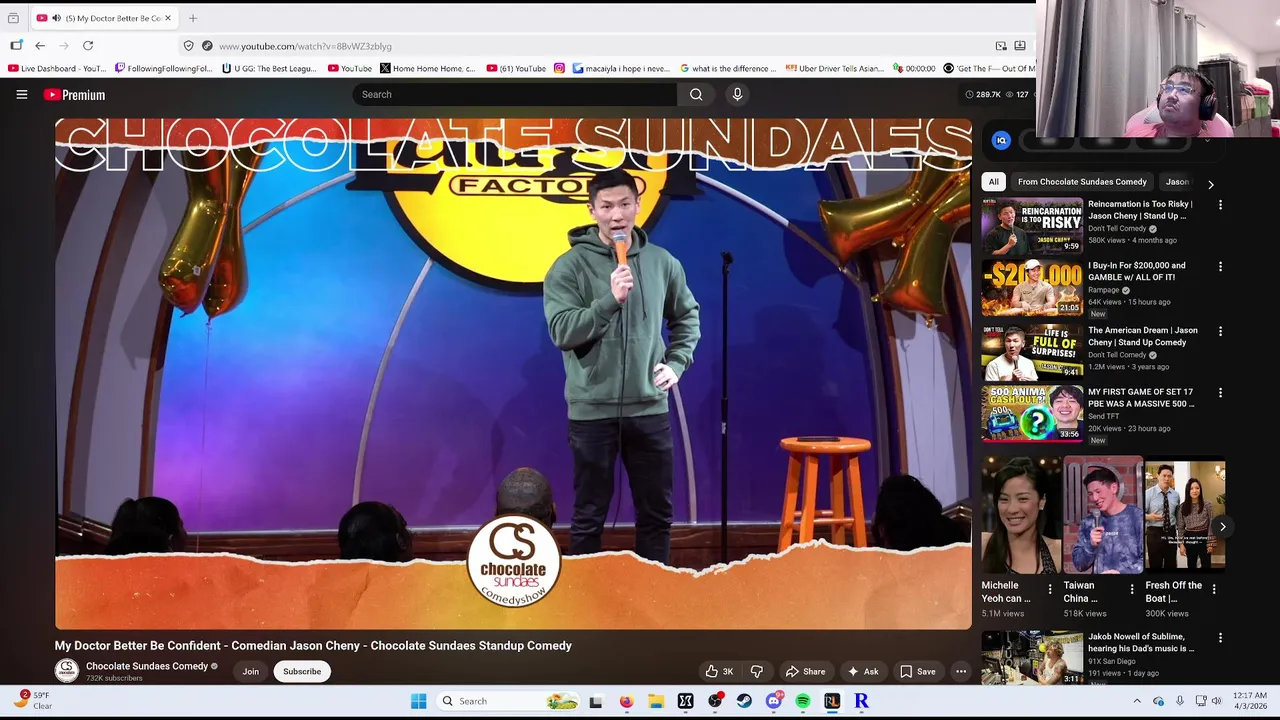Screen dimensions: 1280x720
Task: Open the Windows Start menu
Action: tap(418, 701)
